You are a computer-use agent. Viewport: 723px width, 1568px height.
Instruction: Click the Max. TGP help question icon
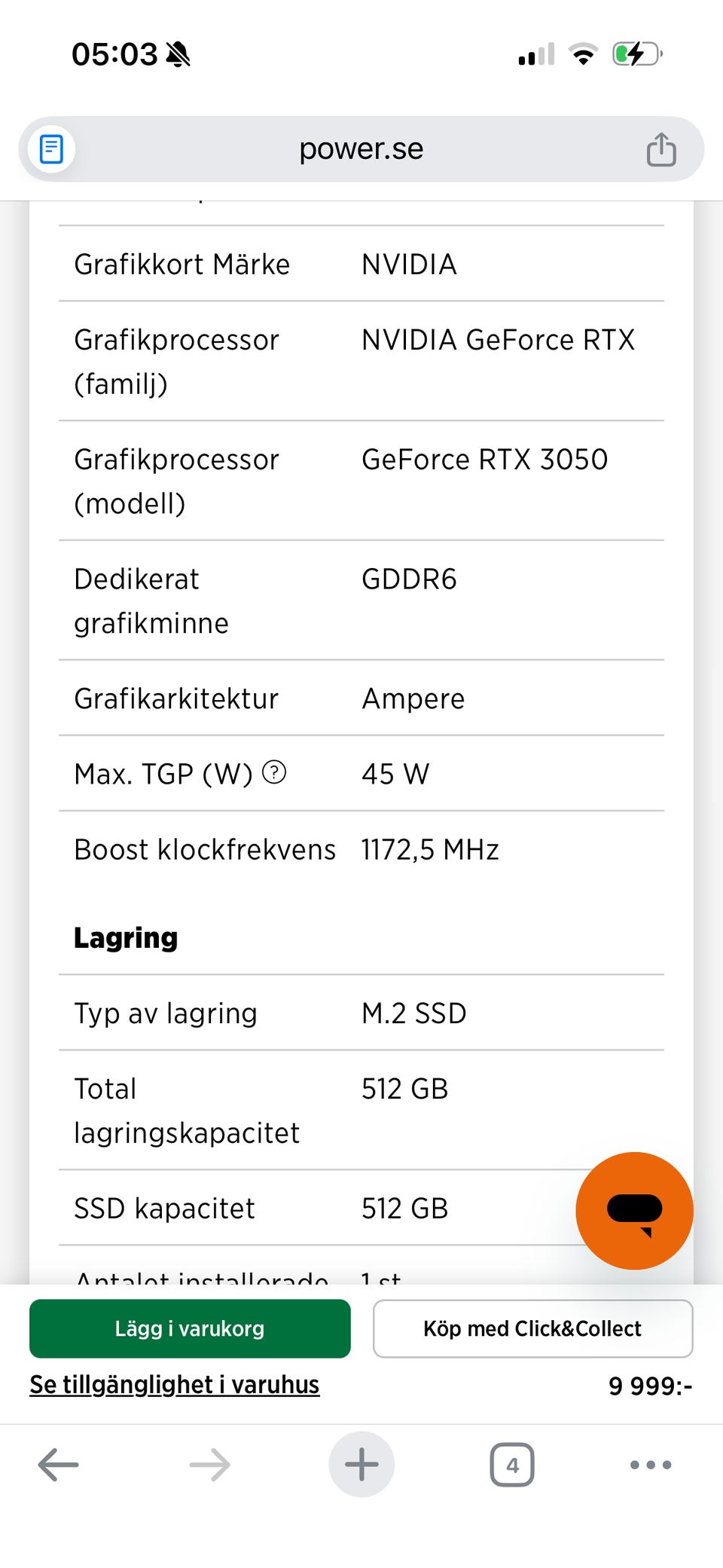[274, 772]
